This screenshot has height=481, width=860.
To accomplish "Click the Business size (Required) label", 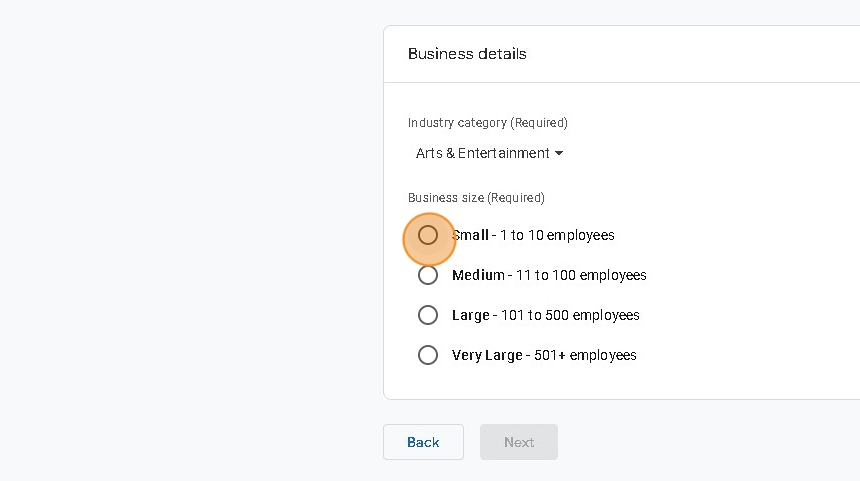I will coord(476,198).
